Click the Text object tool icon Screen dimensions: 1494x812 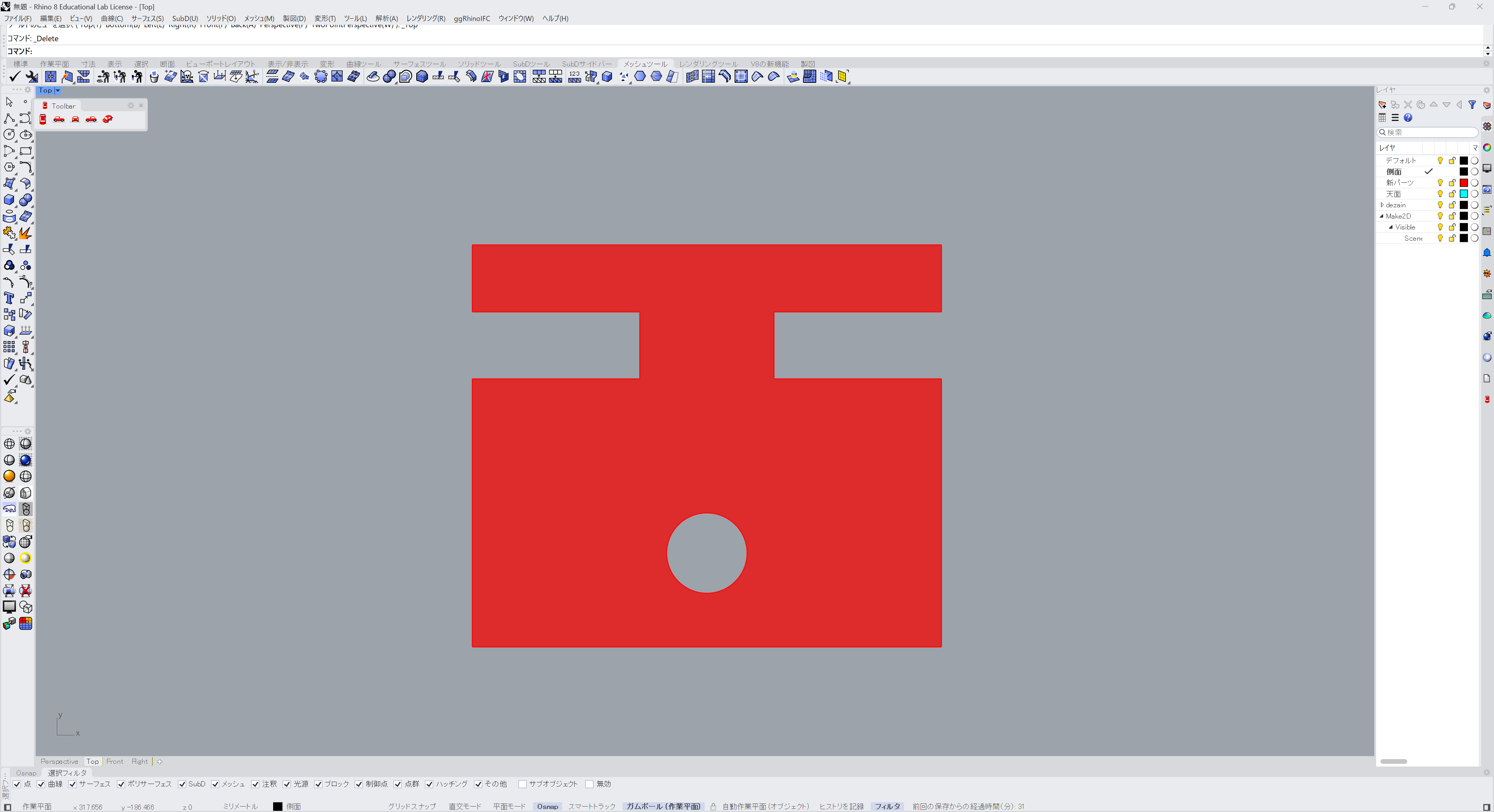click(x=9, y=298)
